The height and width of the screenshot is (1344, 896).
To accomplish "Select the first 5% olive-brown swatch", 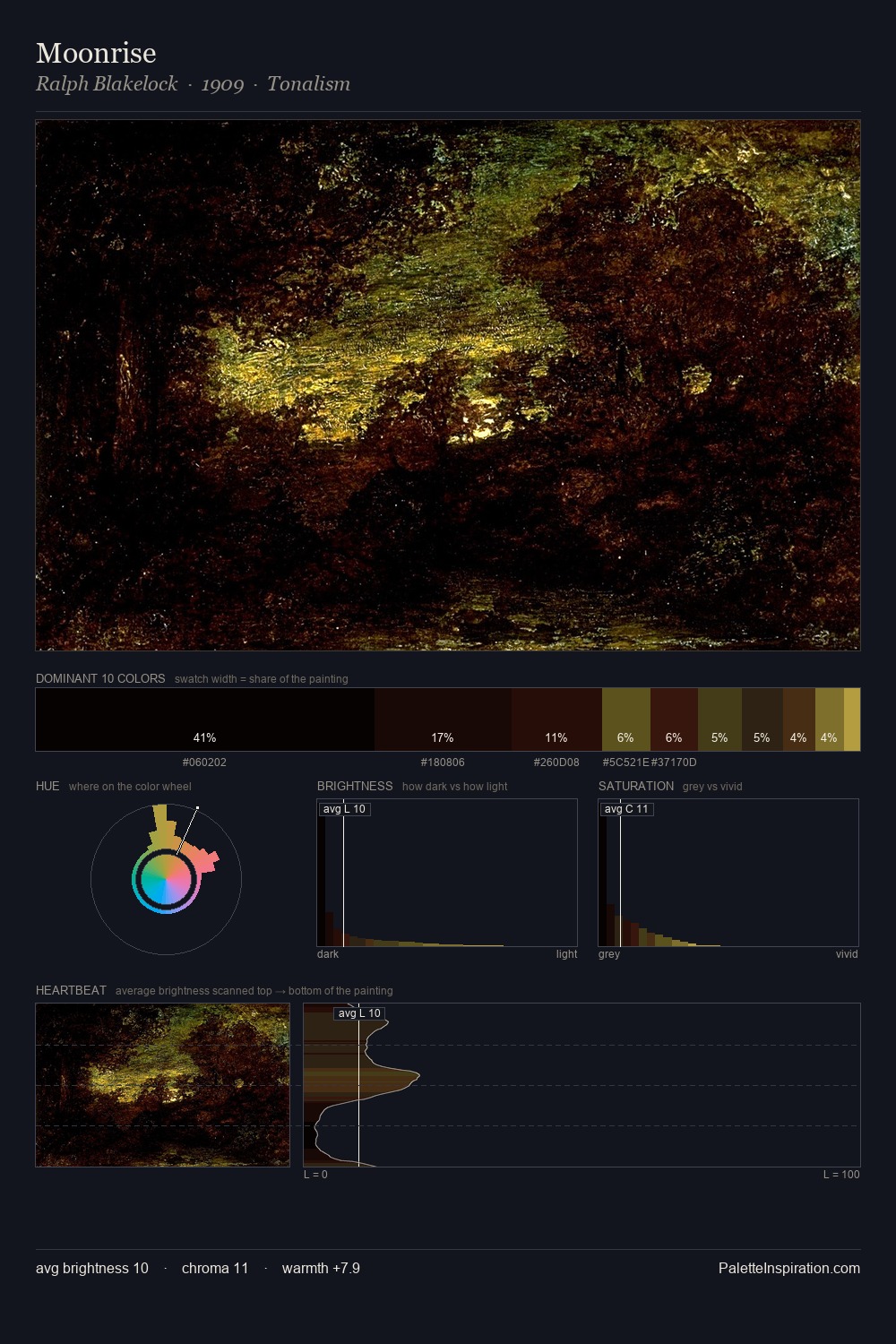I will [x=719, y=719].
